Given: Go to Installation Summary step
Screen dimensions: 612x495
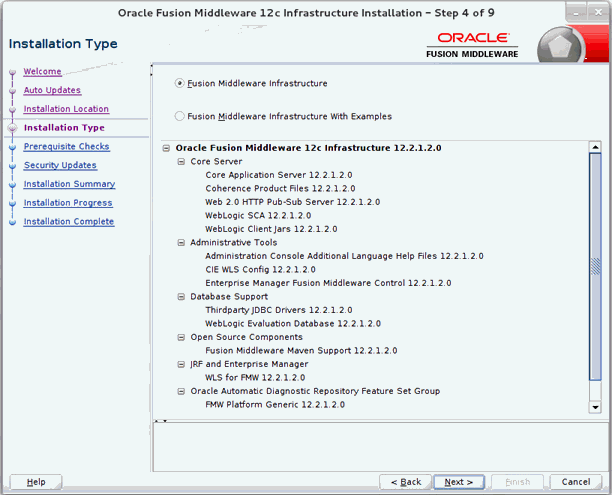Looking at the screenshot, I should pos(69,184).
